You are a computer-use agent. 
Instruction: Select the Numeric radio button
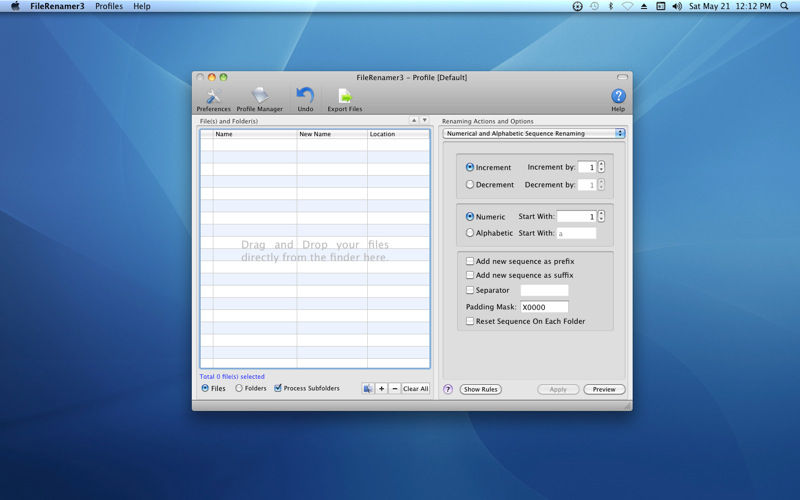[470, 217]
